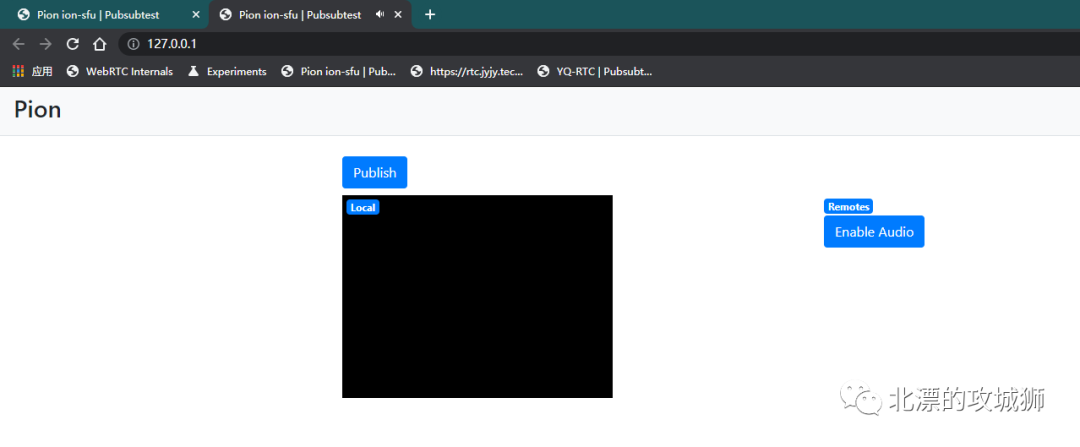Reload the page with the refresh icon
Viewport: 1080px width, 447px height.
tap(72, 44)
